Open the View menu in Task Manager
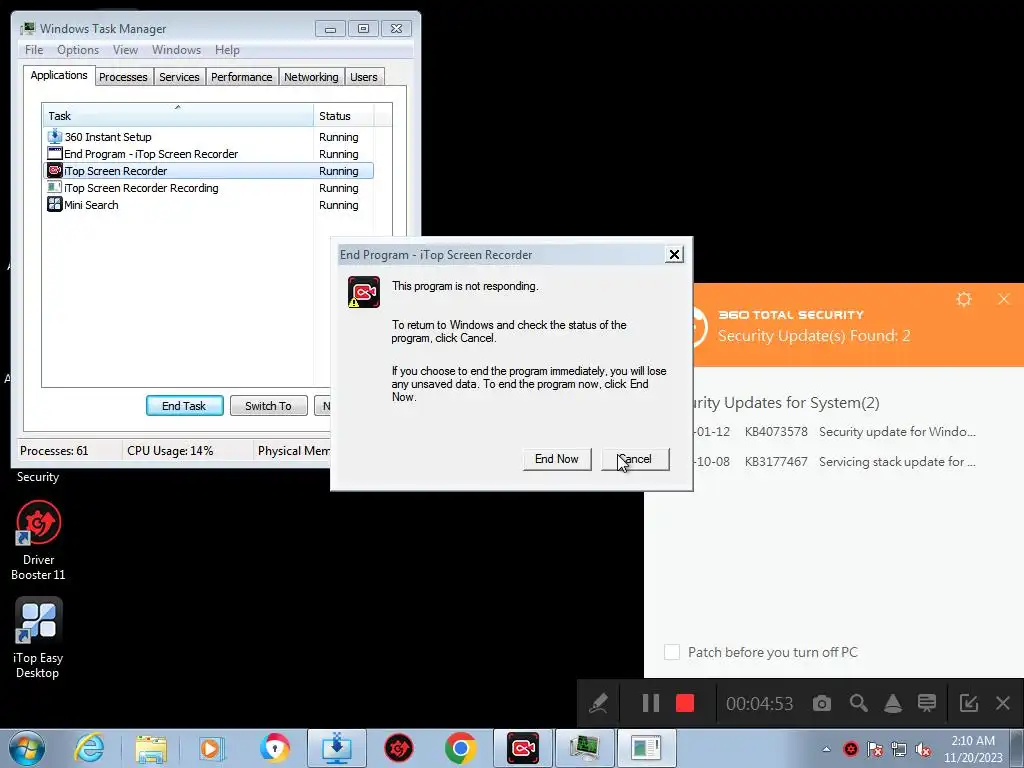The height and width of the screenshot is (768, 1024). click(125, 50)
